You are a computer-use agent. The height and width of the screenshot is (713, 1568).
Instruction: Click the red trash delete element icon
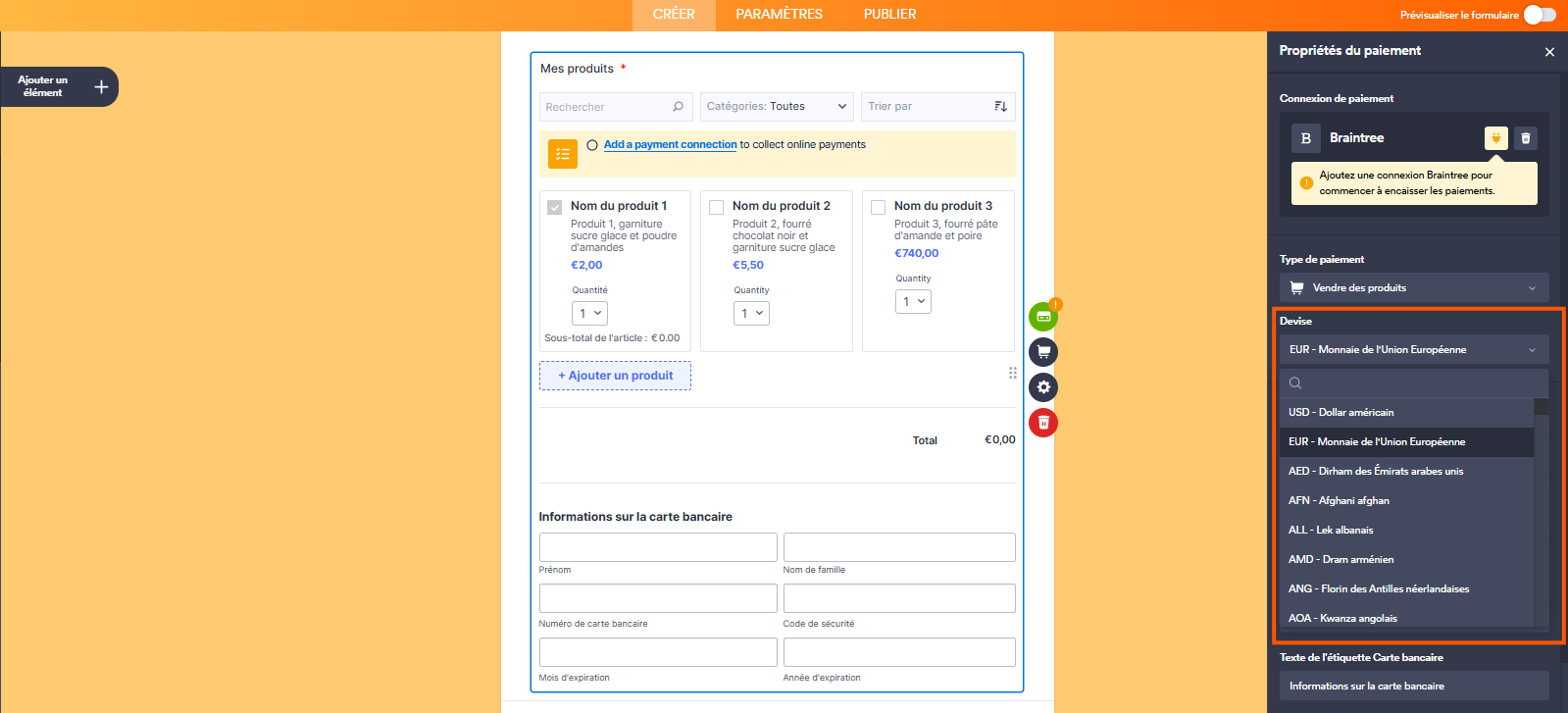(x=1043, y=423)
